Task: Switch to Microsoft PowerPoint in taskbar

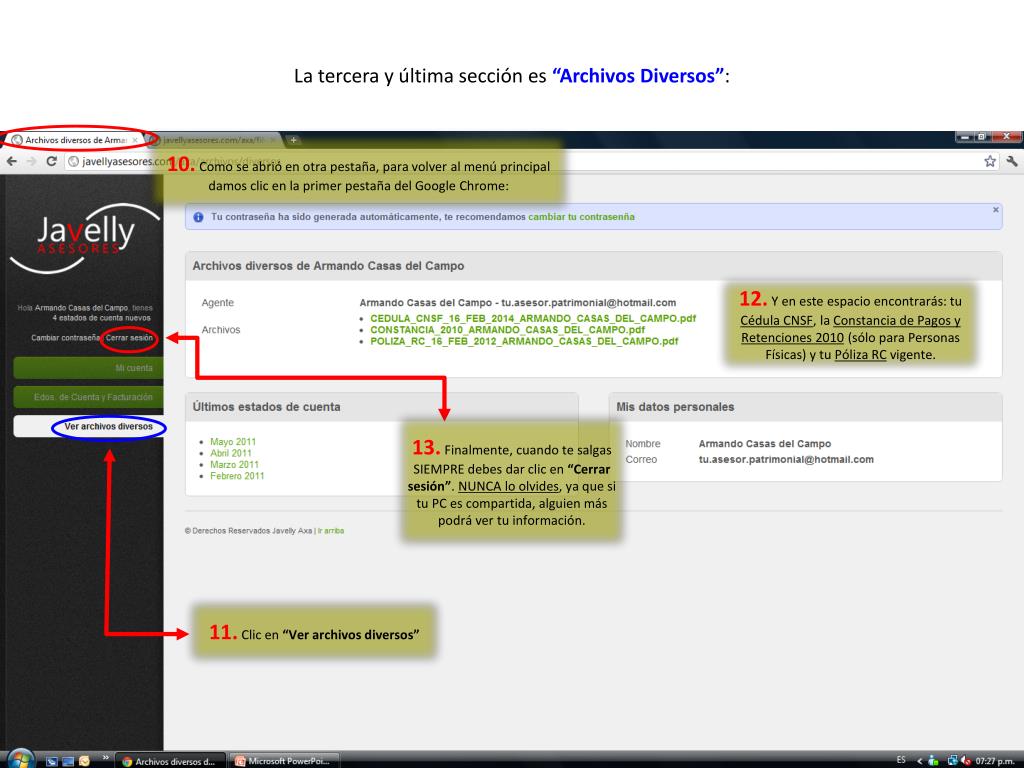Action: coord(284,761)
